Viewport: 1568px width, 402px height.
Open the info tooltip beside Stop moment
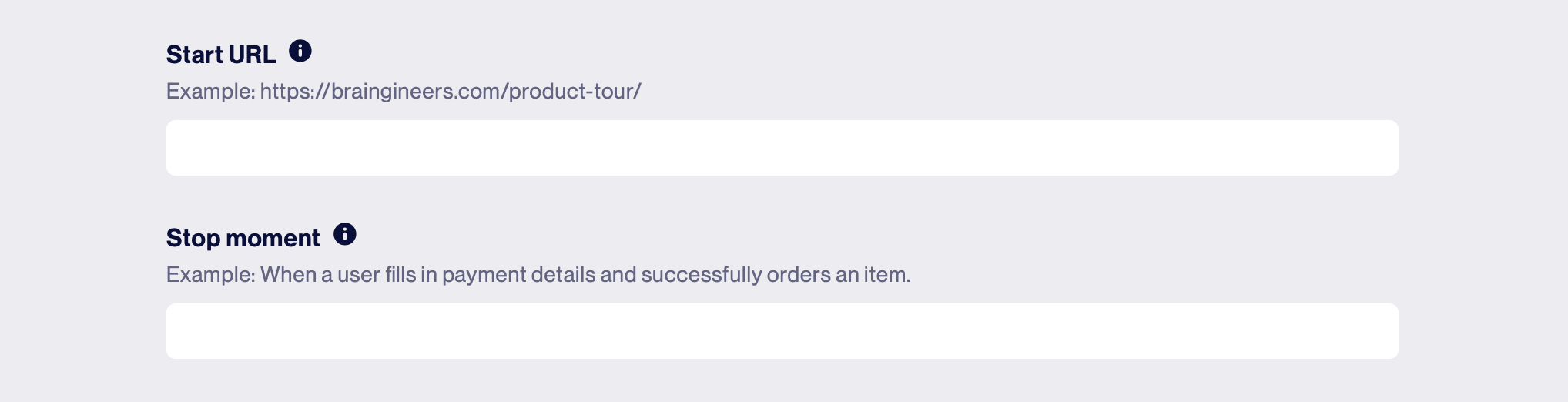coord(345,234)
